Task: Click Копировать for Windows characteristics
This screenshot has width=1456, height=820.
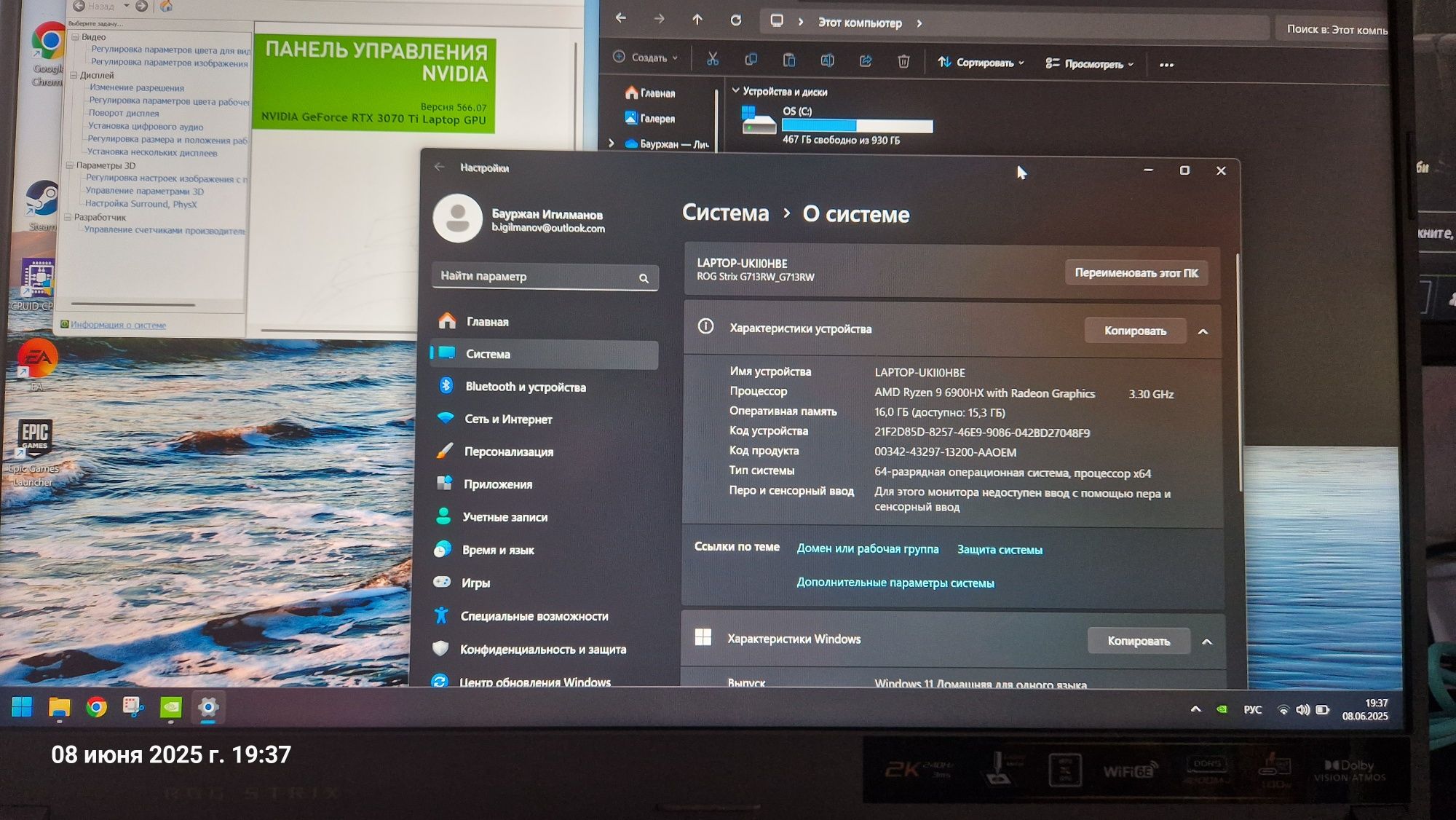Action: coord(1139,641)
